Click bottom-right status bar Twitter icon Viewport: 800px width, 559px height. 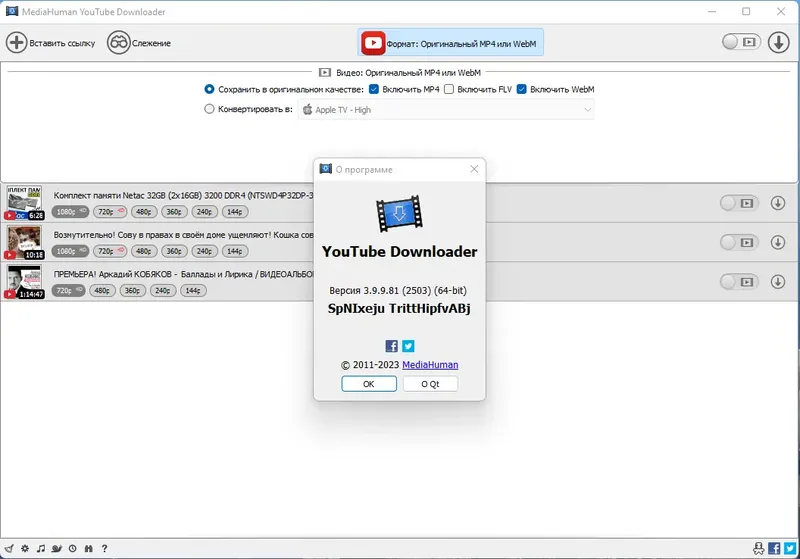point(790,548)
